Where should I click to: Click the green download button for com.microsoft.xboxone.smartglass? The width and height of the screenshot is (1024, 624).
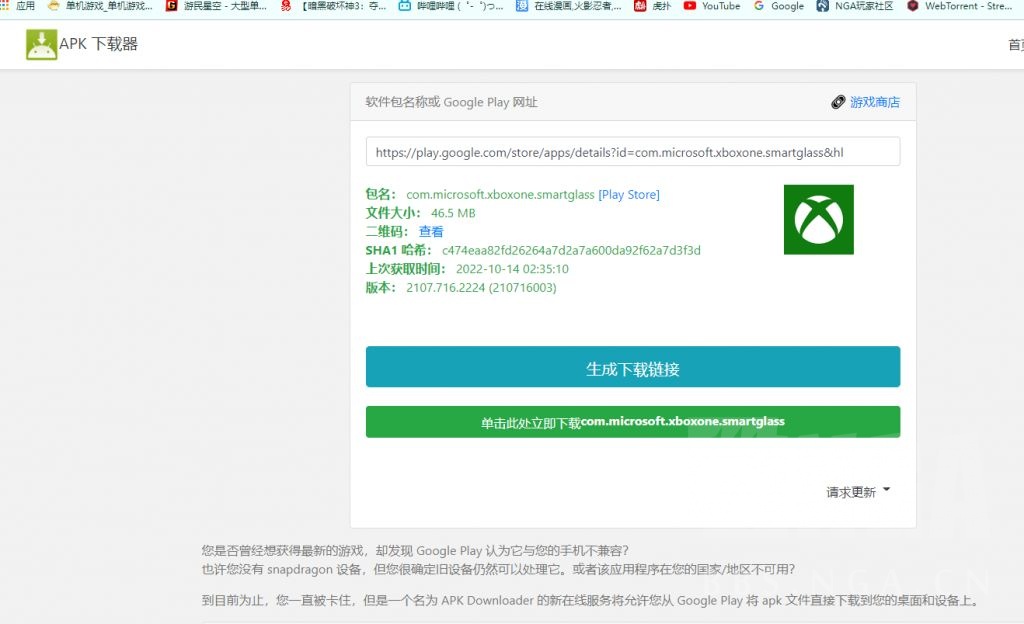point(633,421)
